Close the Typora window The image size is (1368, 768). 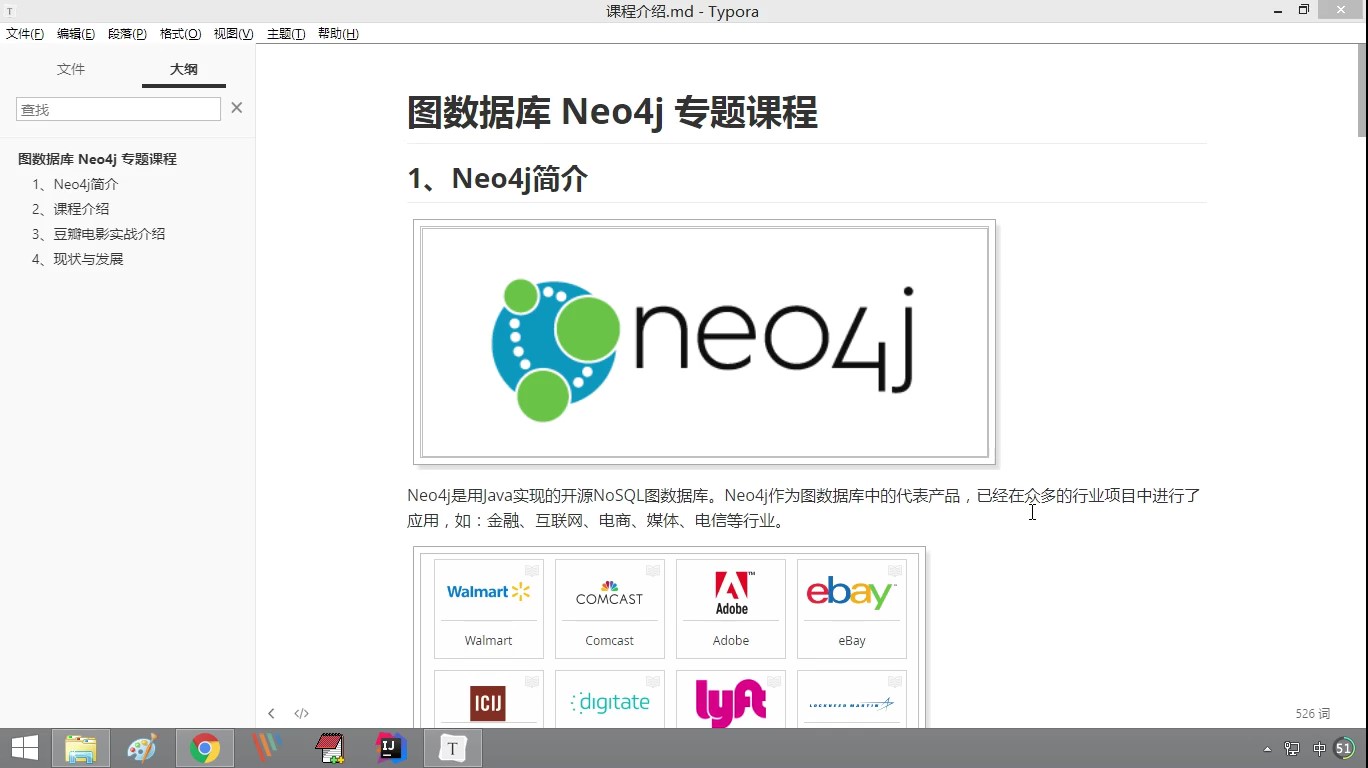1342,10
